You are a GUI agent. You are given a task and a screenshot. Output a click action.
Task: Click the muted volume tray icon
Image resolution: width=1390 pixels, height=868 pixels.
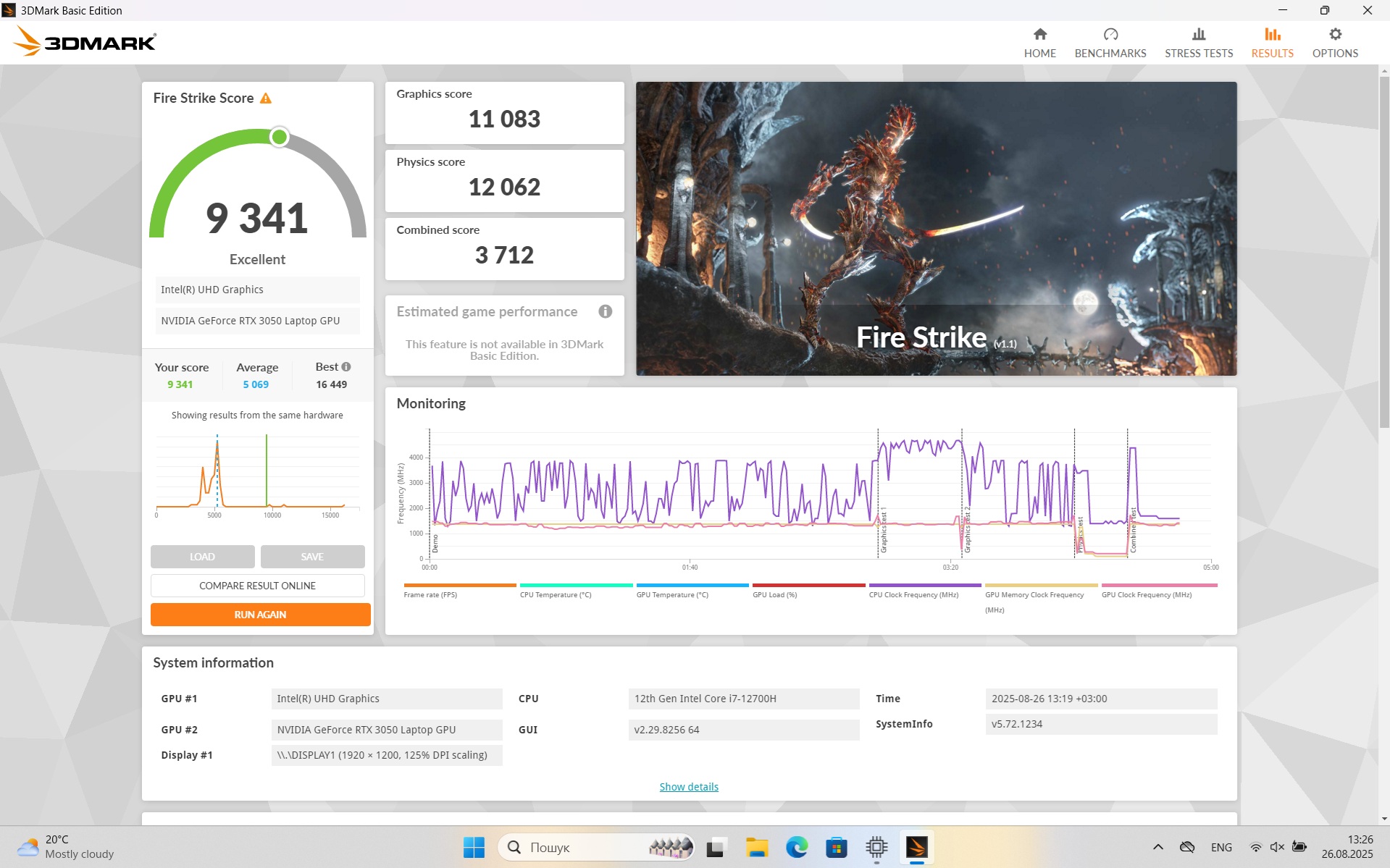[x=1277, y=847]
